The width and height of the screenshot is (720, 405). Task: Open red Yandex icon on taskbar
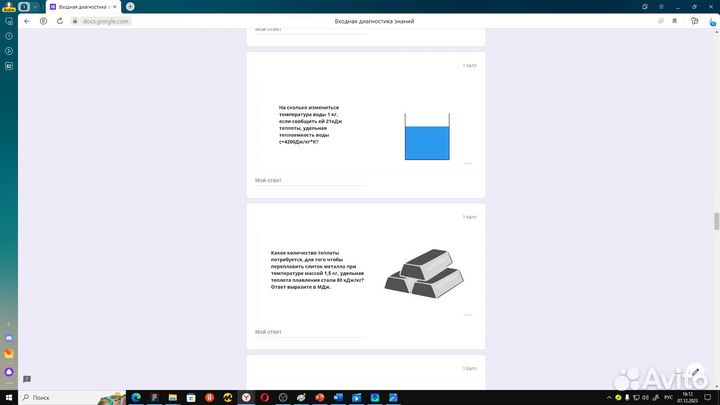point(209,398)
